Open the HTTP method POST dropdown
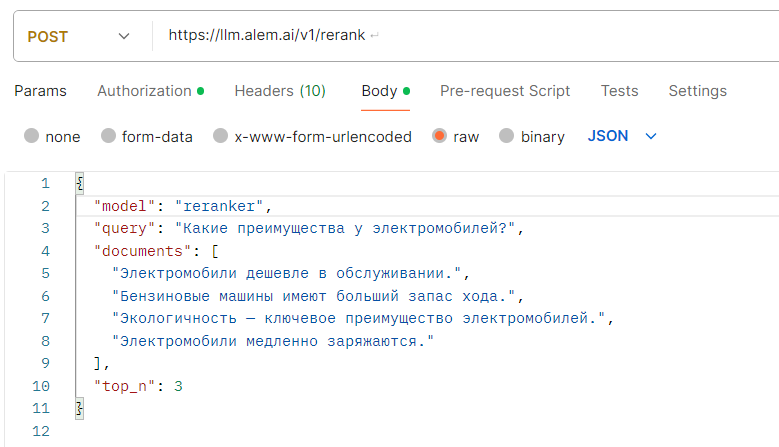 pyautogui.click(x=78, y=36)
